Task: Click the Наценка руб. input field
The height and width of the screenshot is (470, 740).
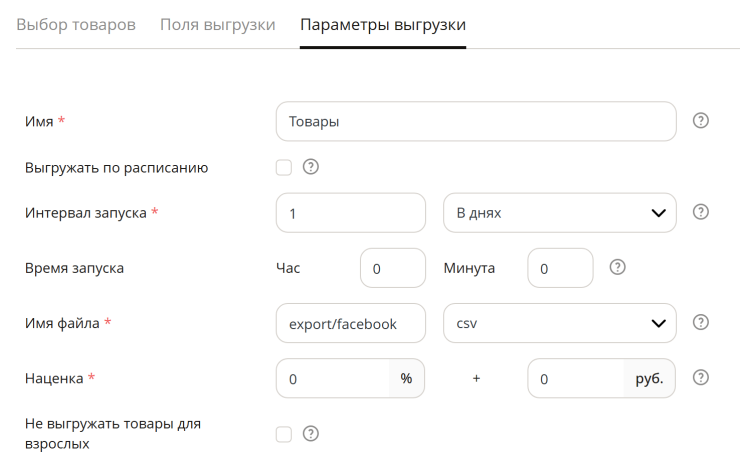Action: 576,378
